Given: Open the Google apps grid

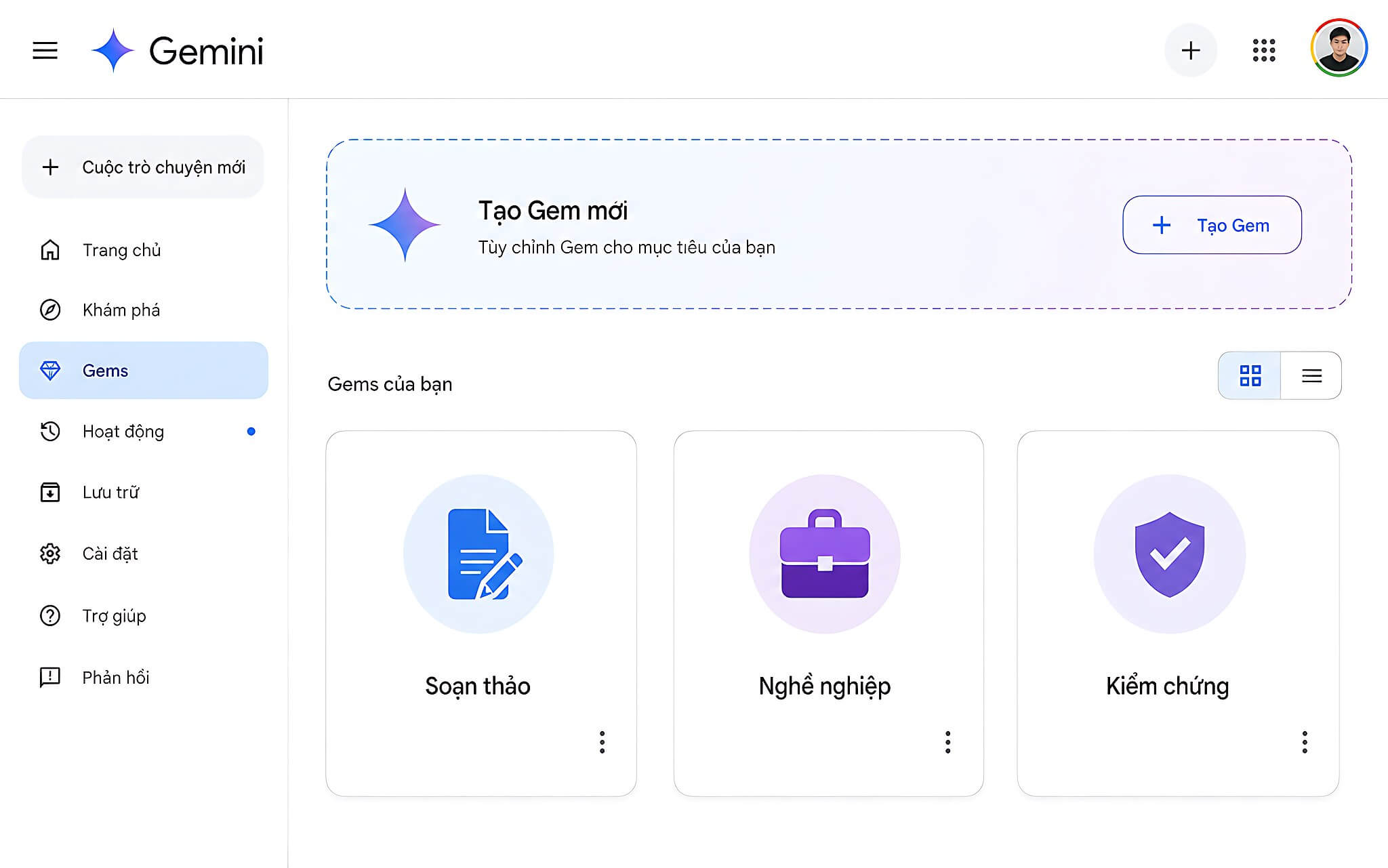Looking at the screenshot, I should 1264,50.
